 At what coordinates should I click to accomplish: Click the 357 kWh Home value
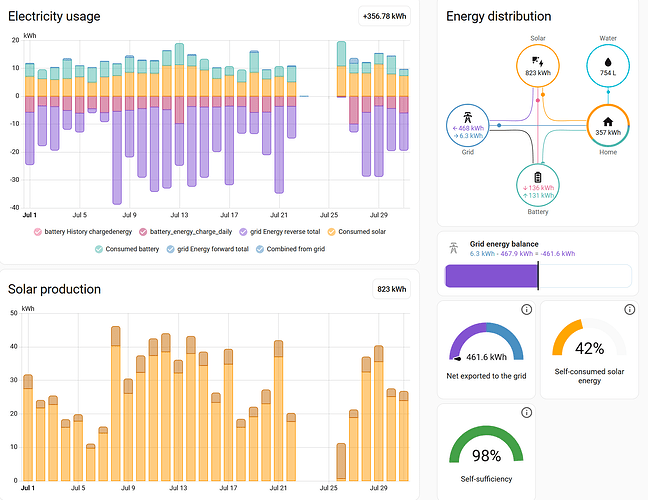click(x=608, y=133)
